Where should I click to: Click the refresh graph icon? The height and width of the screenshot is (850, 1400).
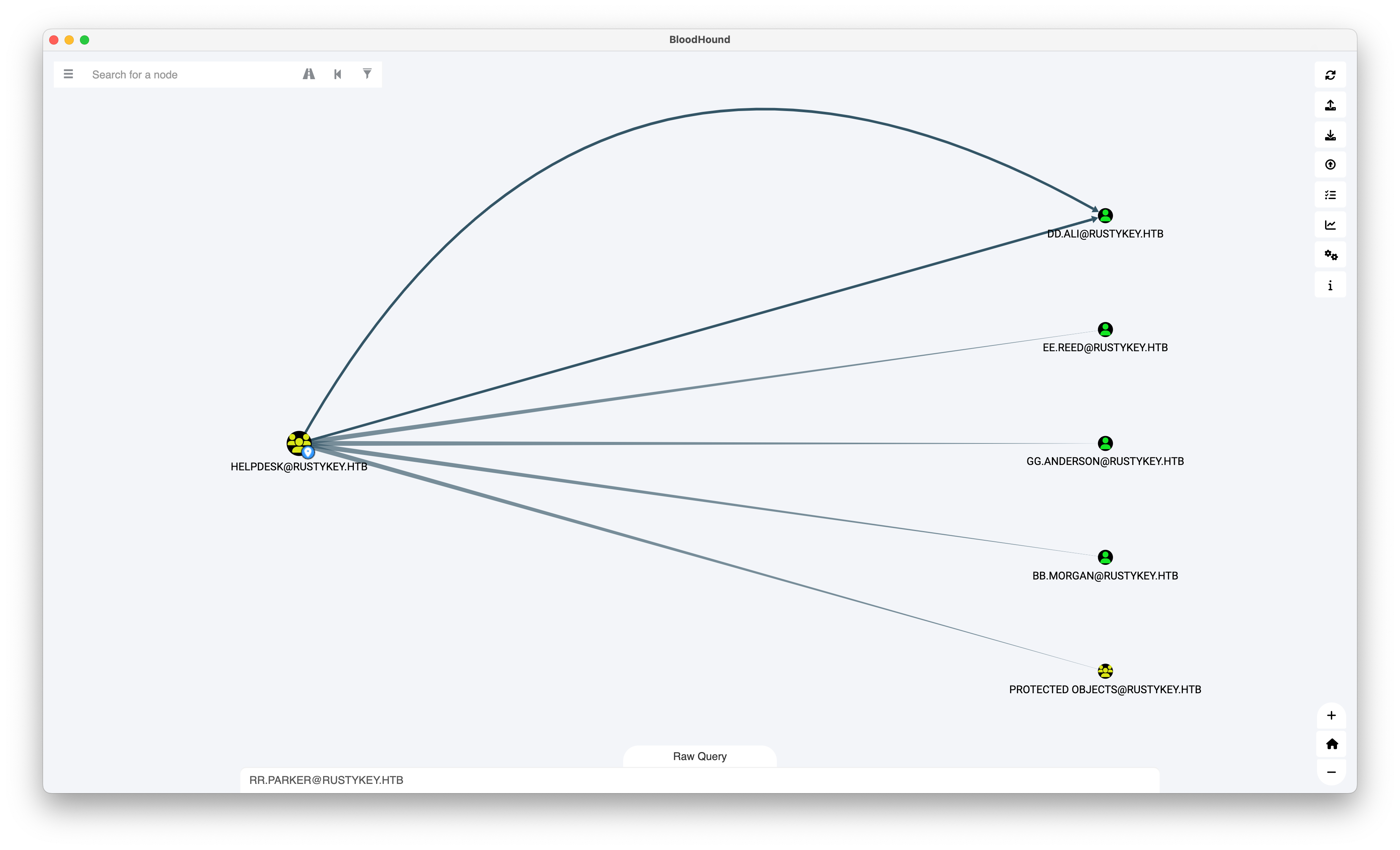(x=1330, y=75)
